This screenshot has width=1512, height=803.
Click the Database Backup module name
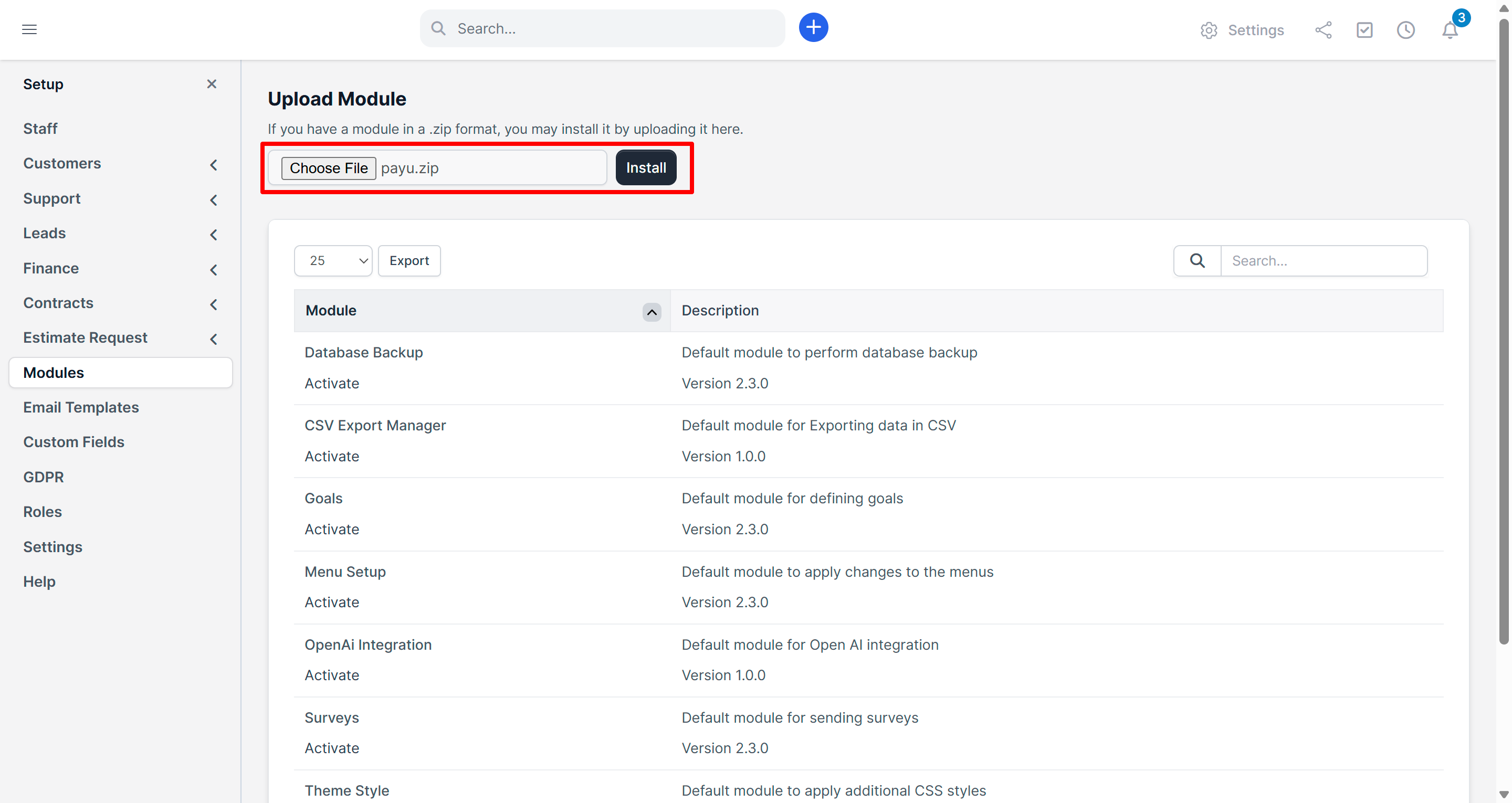(363, 352)
